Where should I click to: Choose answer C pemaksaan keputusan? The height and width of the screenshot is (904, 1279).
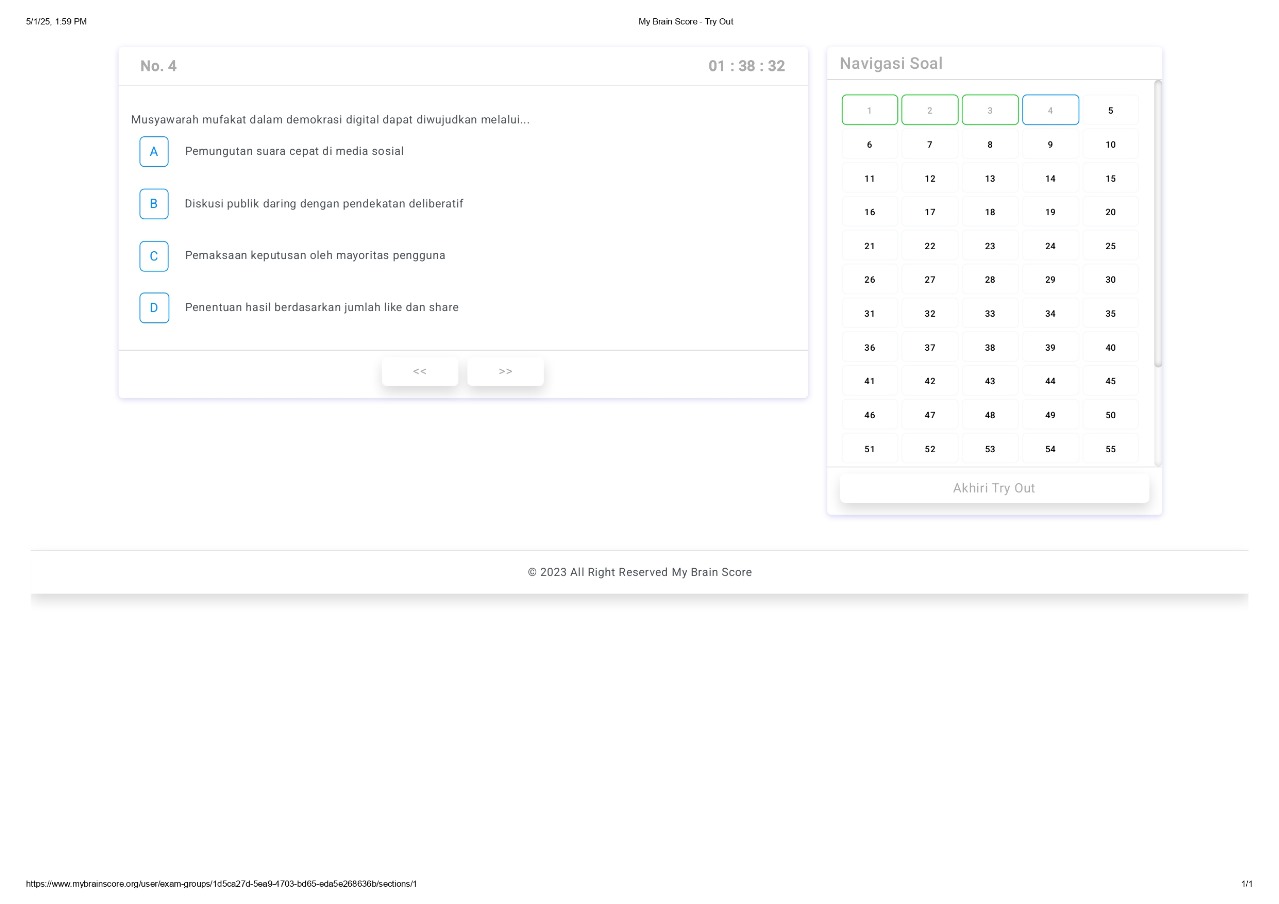click(154, 256)
